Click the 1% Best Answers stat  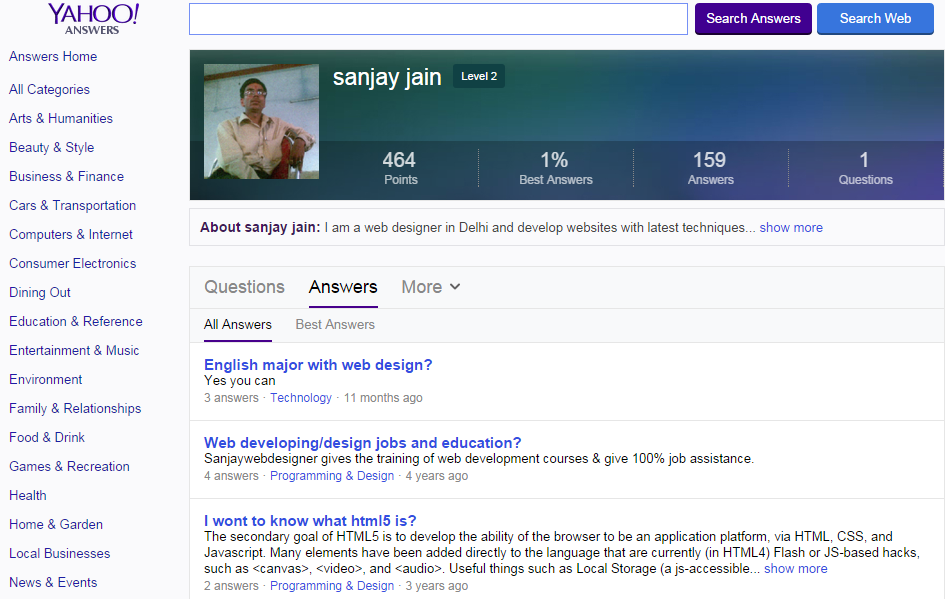click(556, 168)
